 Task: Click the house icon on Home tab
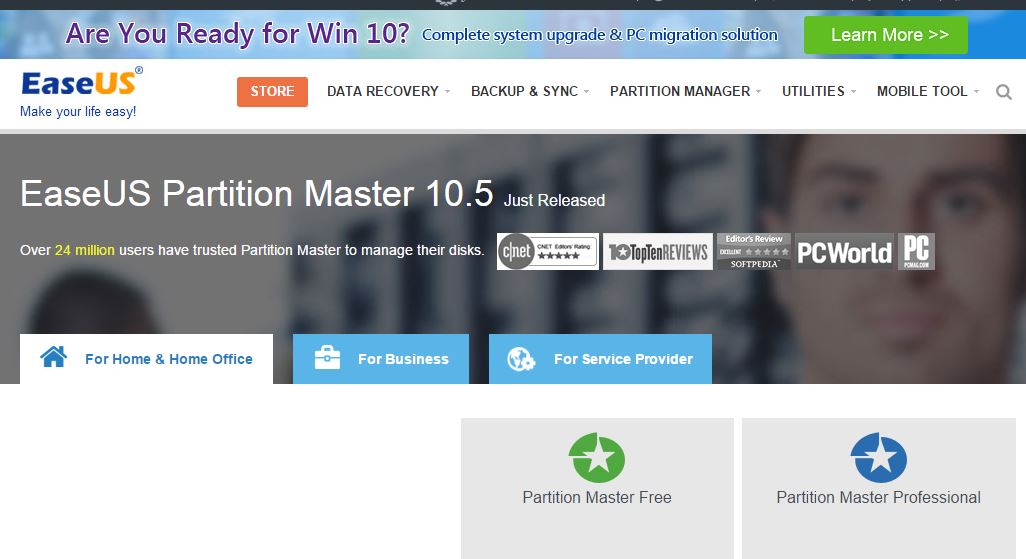coord(54,357)
